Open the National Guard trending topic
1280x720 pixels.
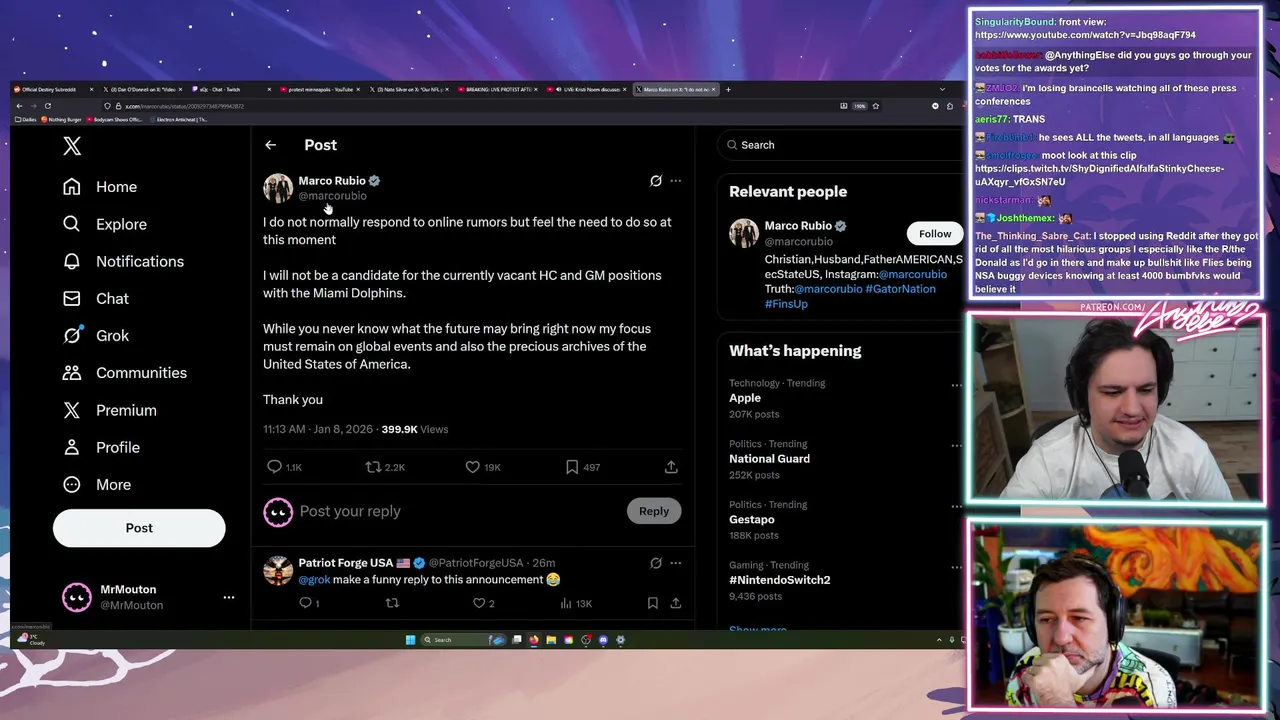click(769, 459)
